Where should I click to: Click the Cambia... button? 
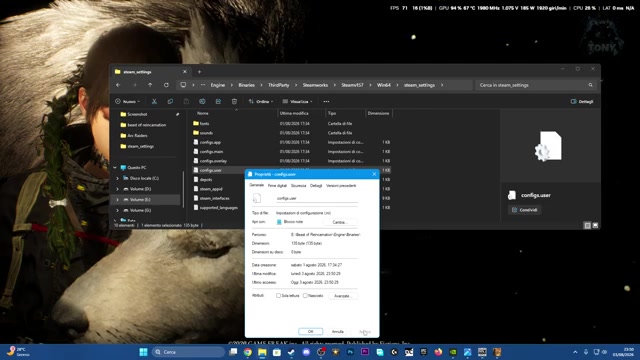click(x=340, y=222)
